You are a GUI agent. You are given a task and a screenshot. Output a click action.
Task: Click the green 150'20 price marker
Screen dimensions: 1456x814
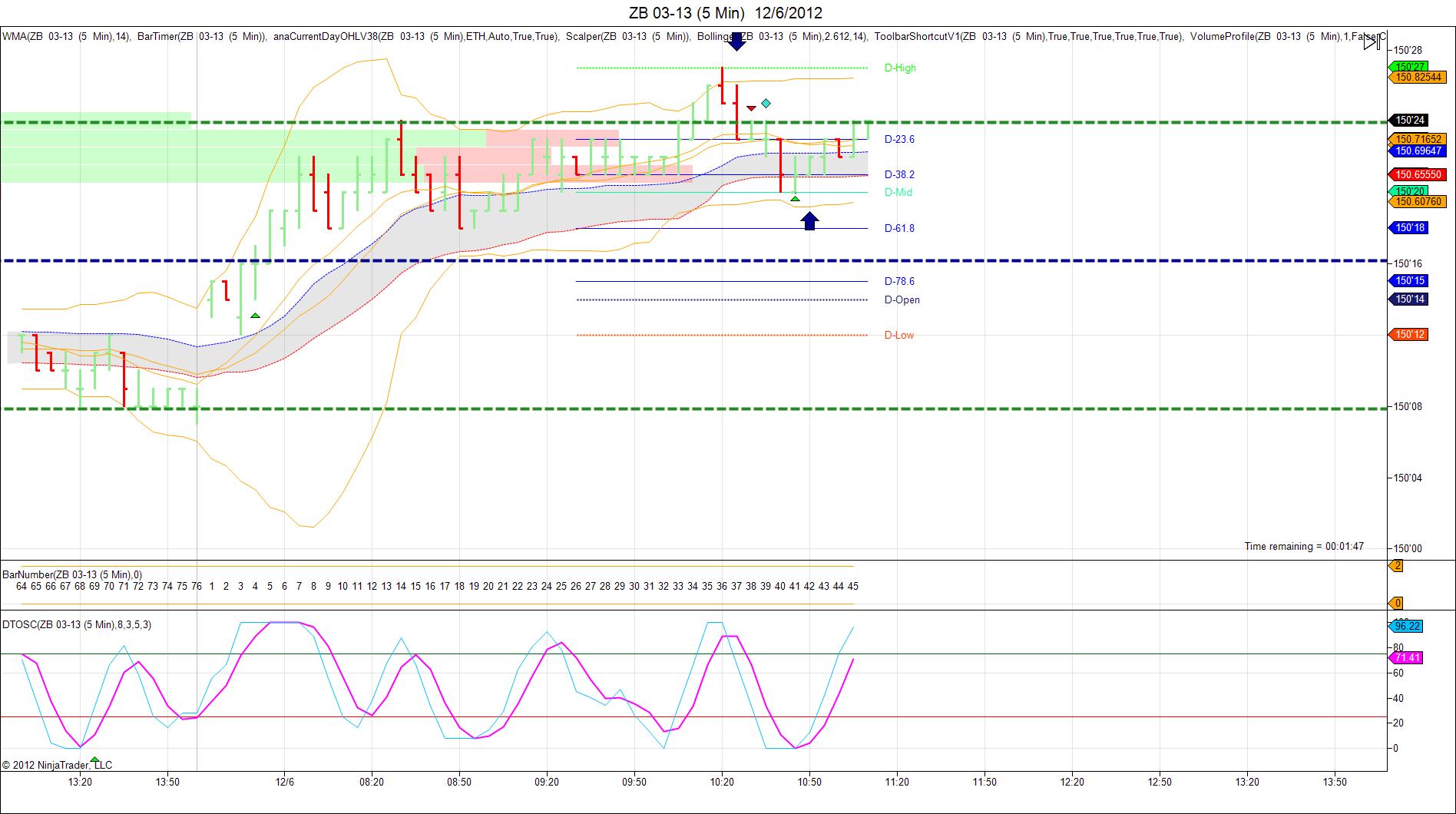pos(1408,191)
